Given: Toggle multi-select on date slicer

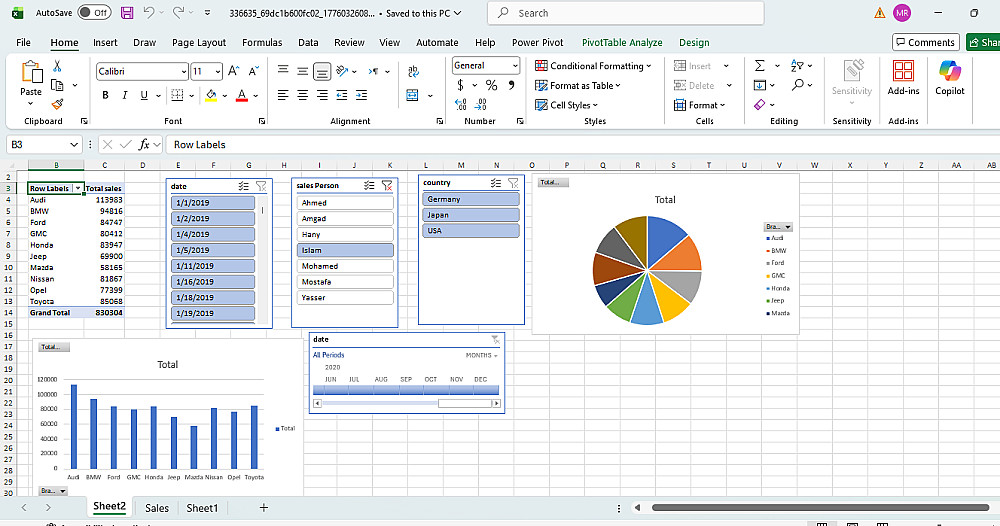Looking at the screenshot, I should pos(244,186).
